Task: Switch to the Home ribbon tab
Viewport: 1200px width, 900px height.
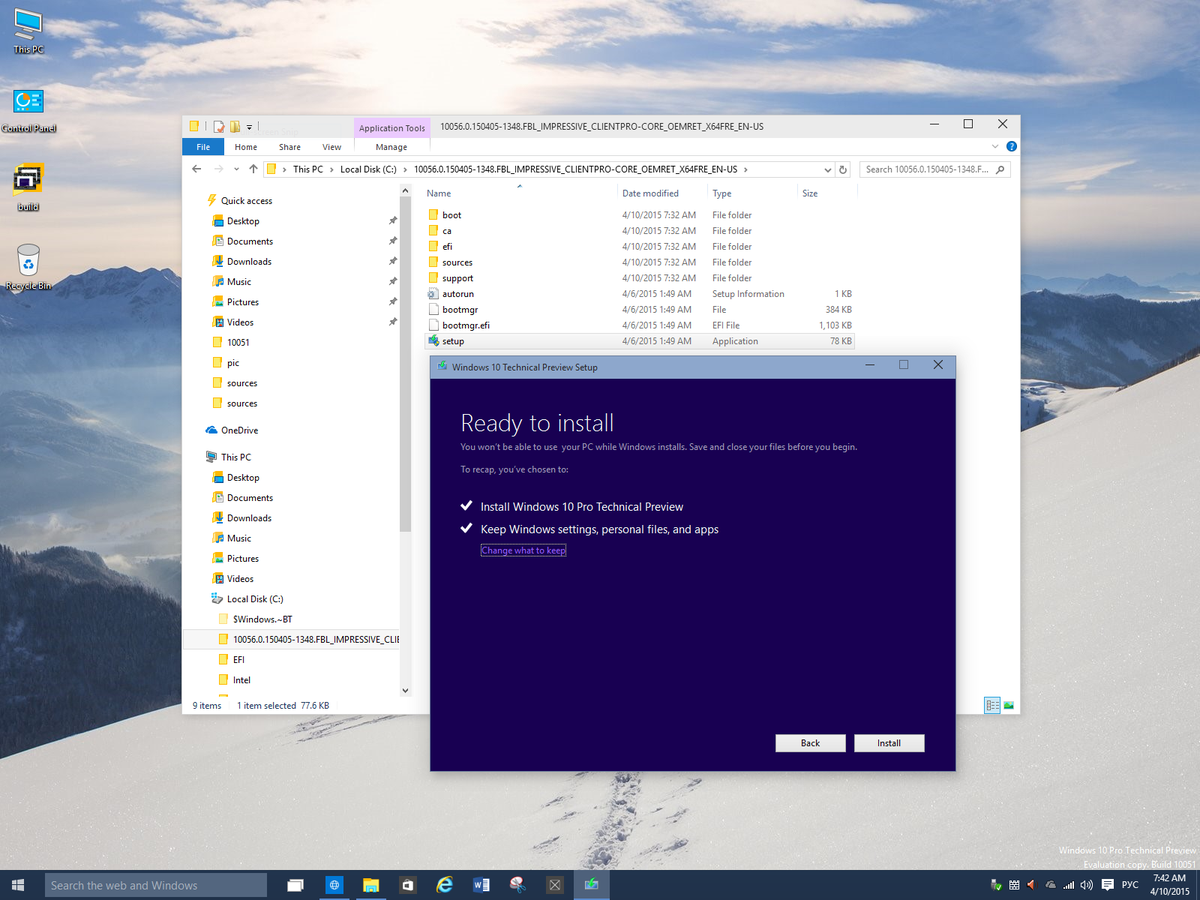Action: [246, 147]
